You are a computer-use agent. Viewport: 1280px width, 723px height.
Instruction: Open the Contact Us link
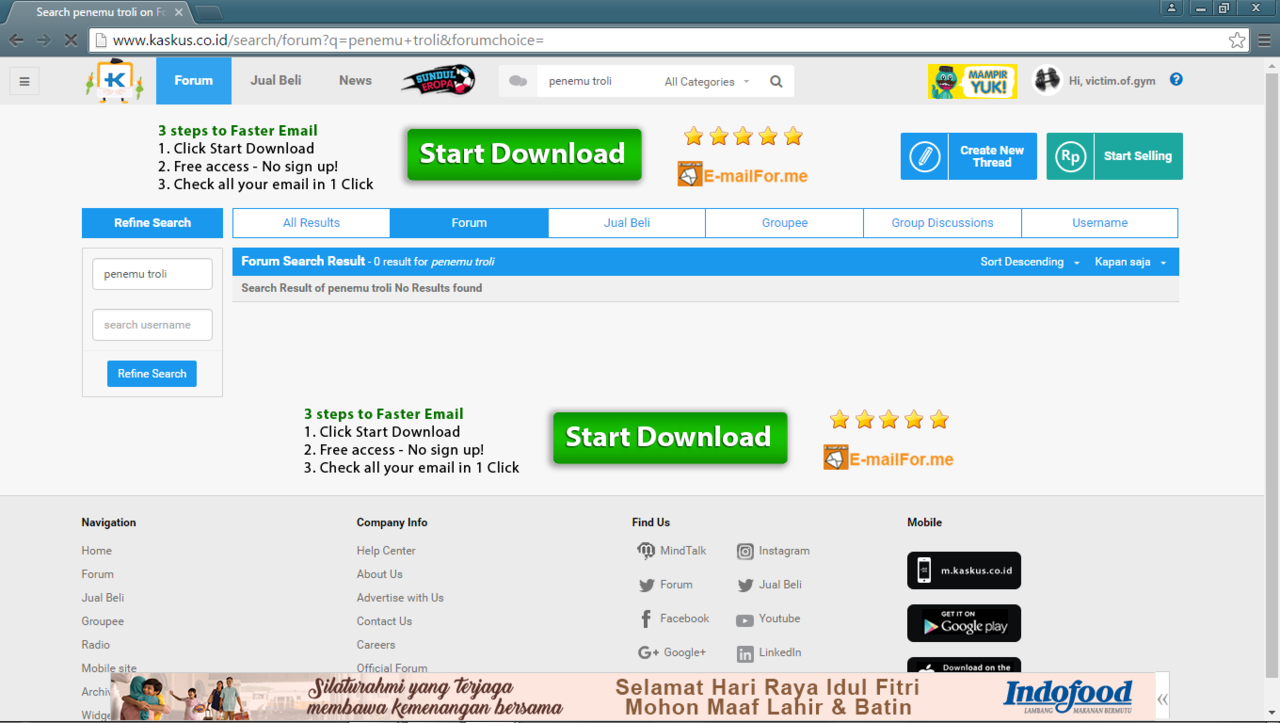click(384, 621)
